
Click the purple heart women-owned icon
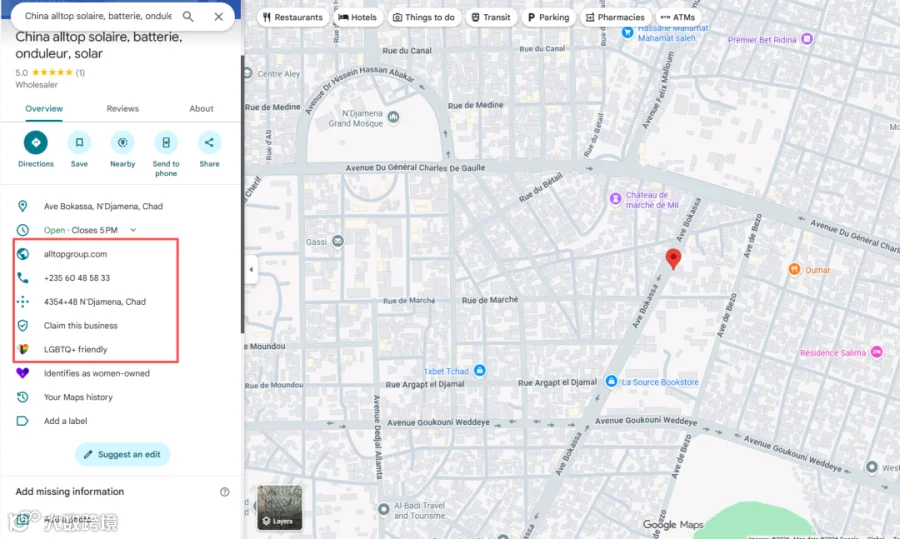[x=22, y=373]
